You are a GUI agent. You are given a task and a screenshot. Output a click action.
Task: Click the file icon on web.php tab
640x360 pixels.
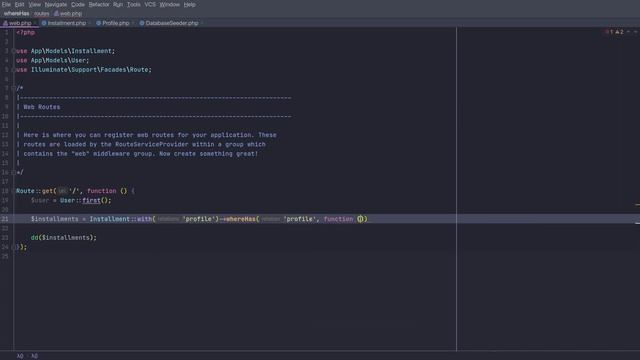tap(5, 23)
